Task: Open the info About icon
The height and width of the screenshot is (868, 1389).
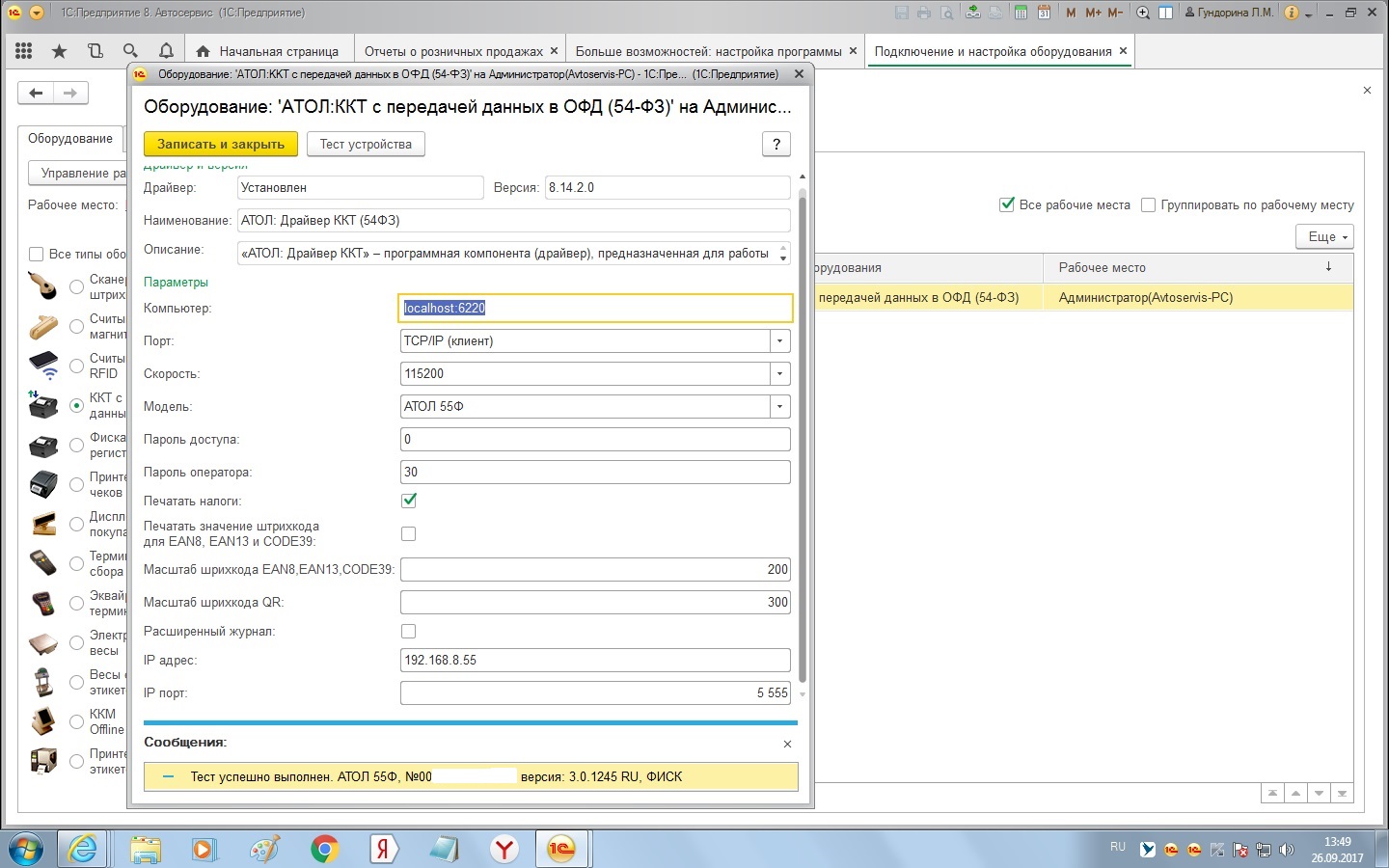Action: pos(1292,13)
